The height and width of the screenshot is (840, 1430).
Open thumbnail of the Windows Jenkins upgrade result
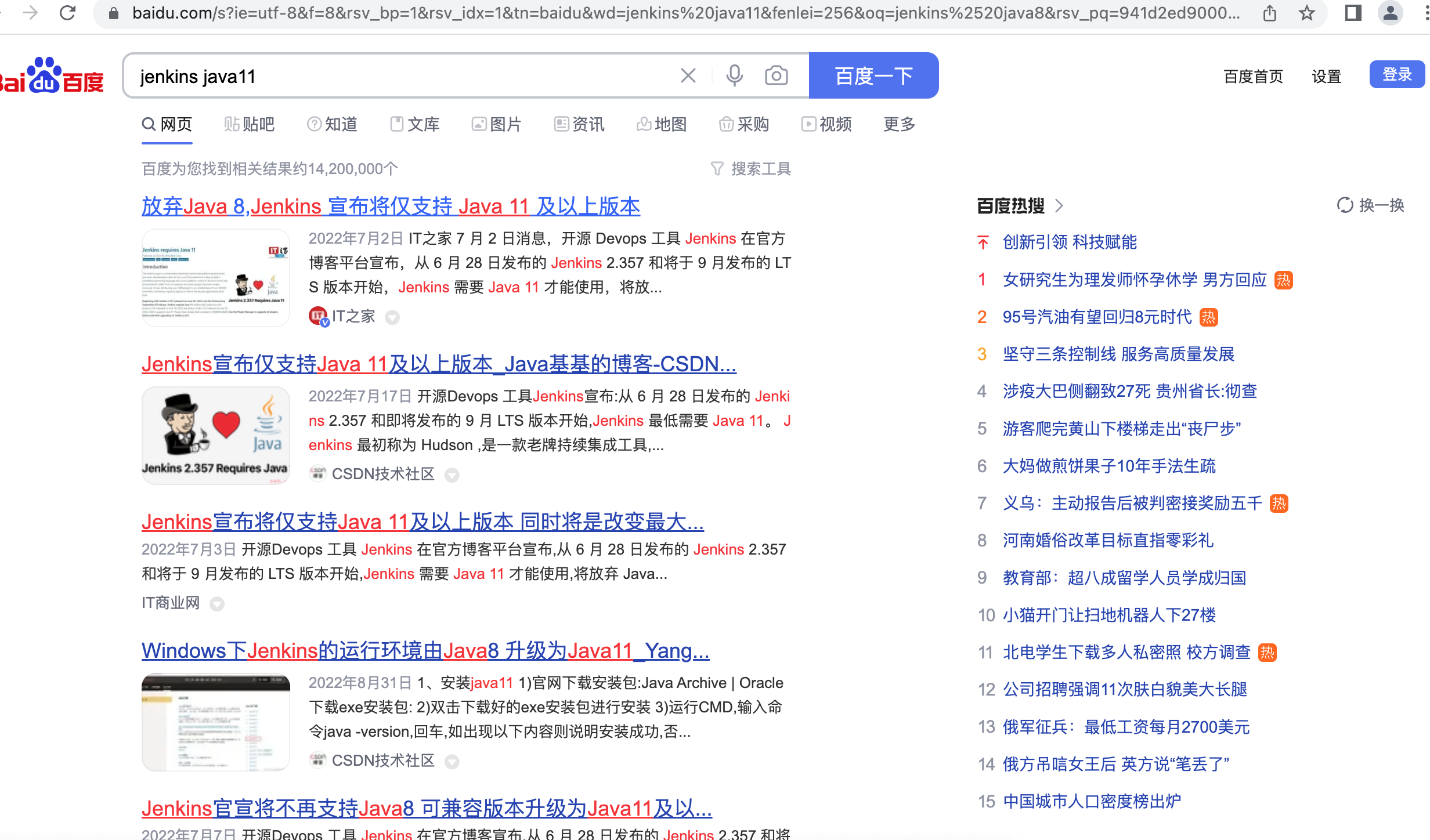(216, 722)
